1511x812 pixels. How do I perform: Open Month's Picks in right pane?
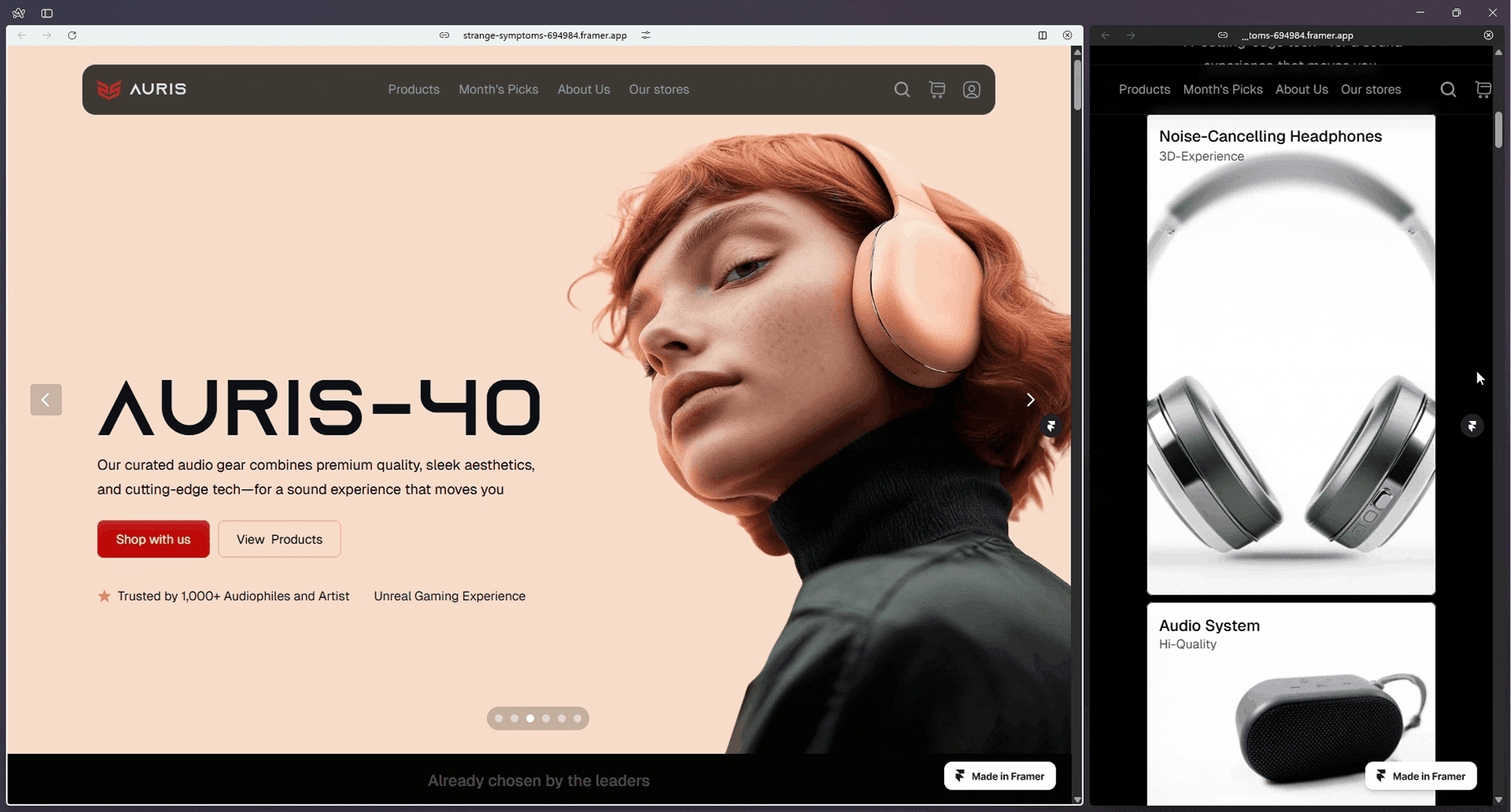pyautogui.click(x=1223, y=90)
